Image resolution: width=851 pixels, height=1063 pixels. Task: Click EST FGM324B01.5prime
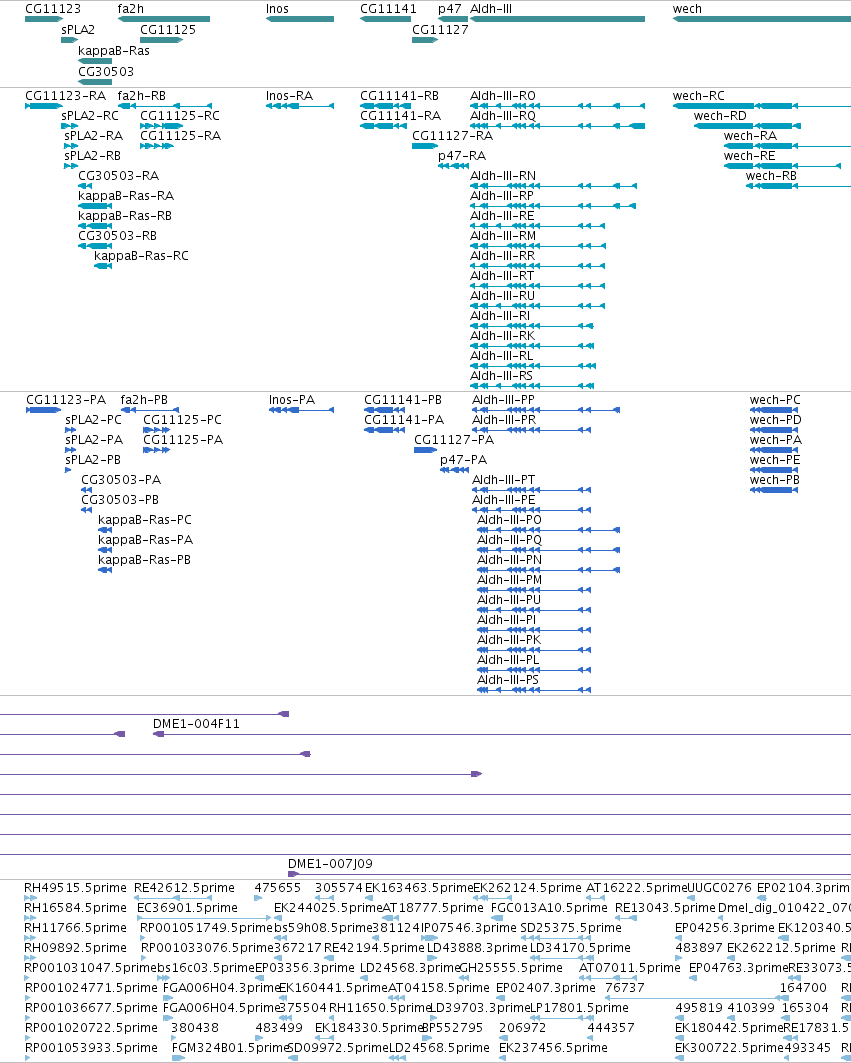(x=231, y=1048)
